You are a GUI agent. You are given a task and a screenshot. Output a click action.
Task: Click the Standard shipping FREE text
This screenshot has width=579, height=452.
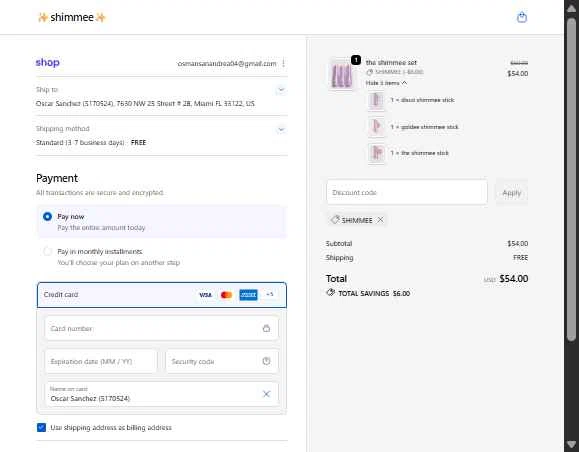point(91,143)
